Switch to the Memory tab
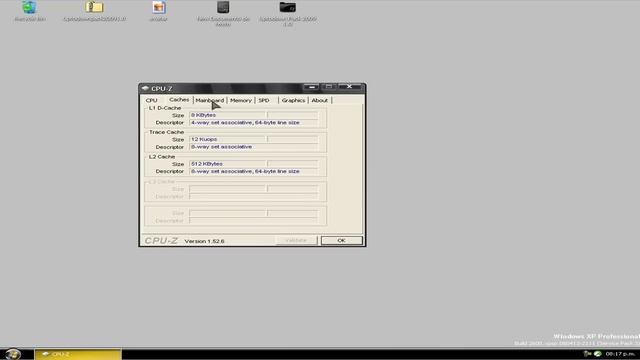The width and height of the screenshot is (640, 360). 241,100
